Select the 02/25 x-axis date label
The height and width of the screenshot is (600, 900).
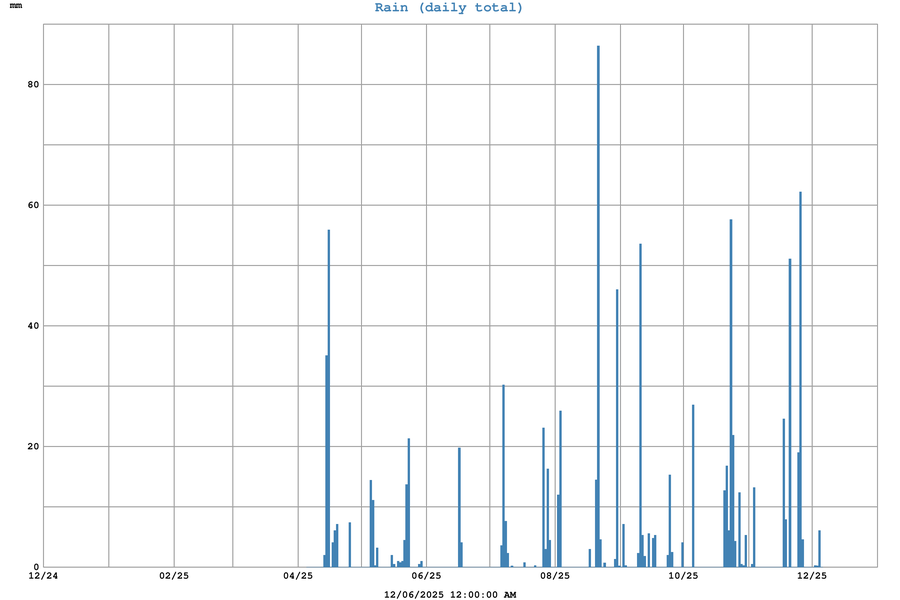point(174,576)
